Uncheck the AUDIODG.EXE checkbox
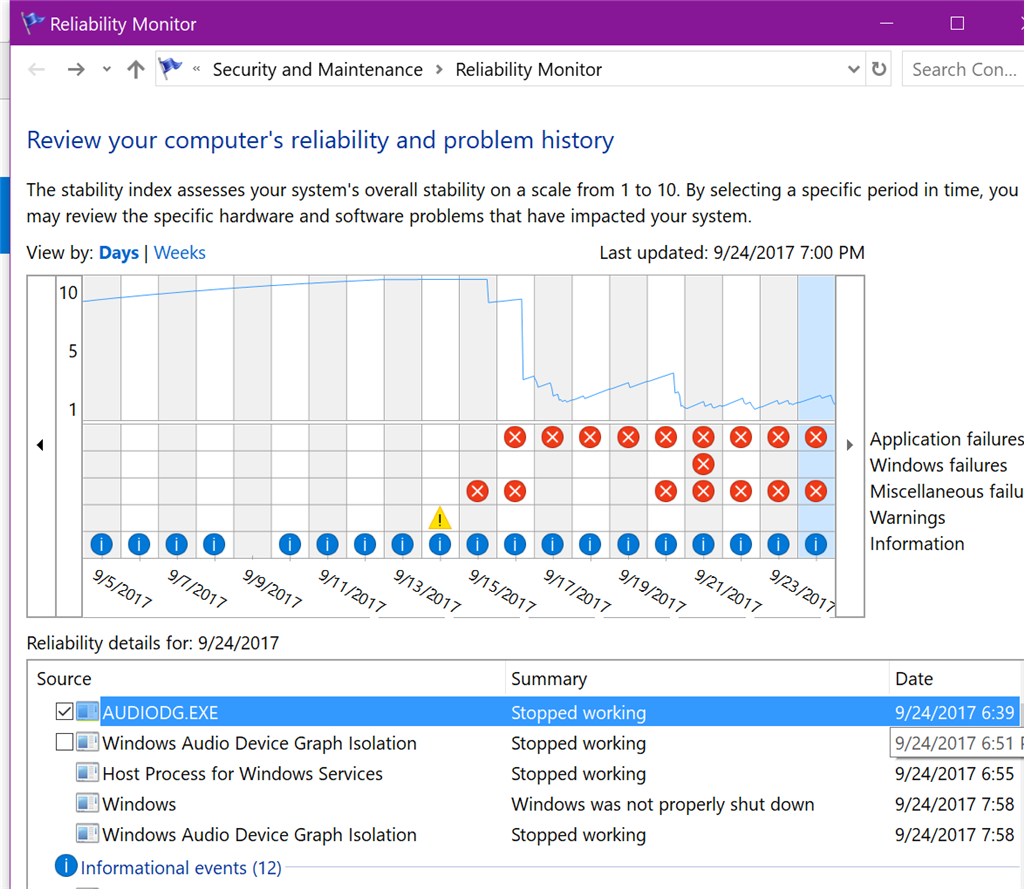The height and width of the screenshot is (889, 1024). pyautogui.click(x=64, y=711)
